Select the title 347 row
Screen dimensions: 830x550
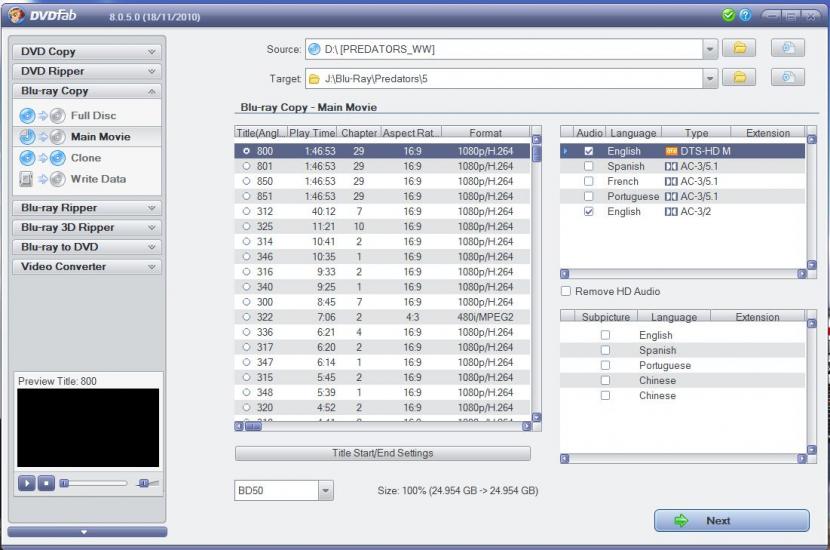[382, 363]
